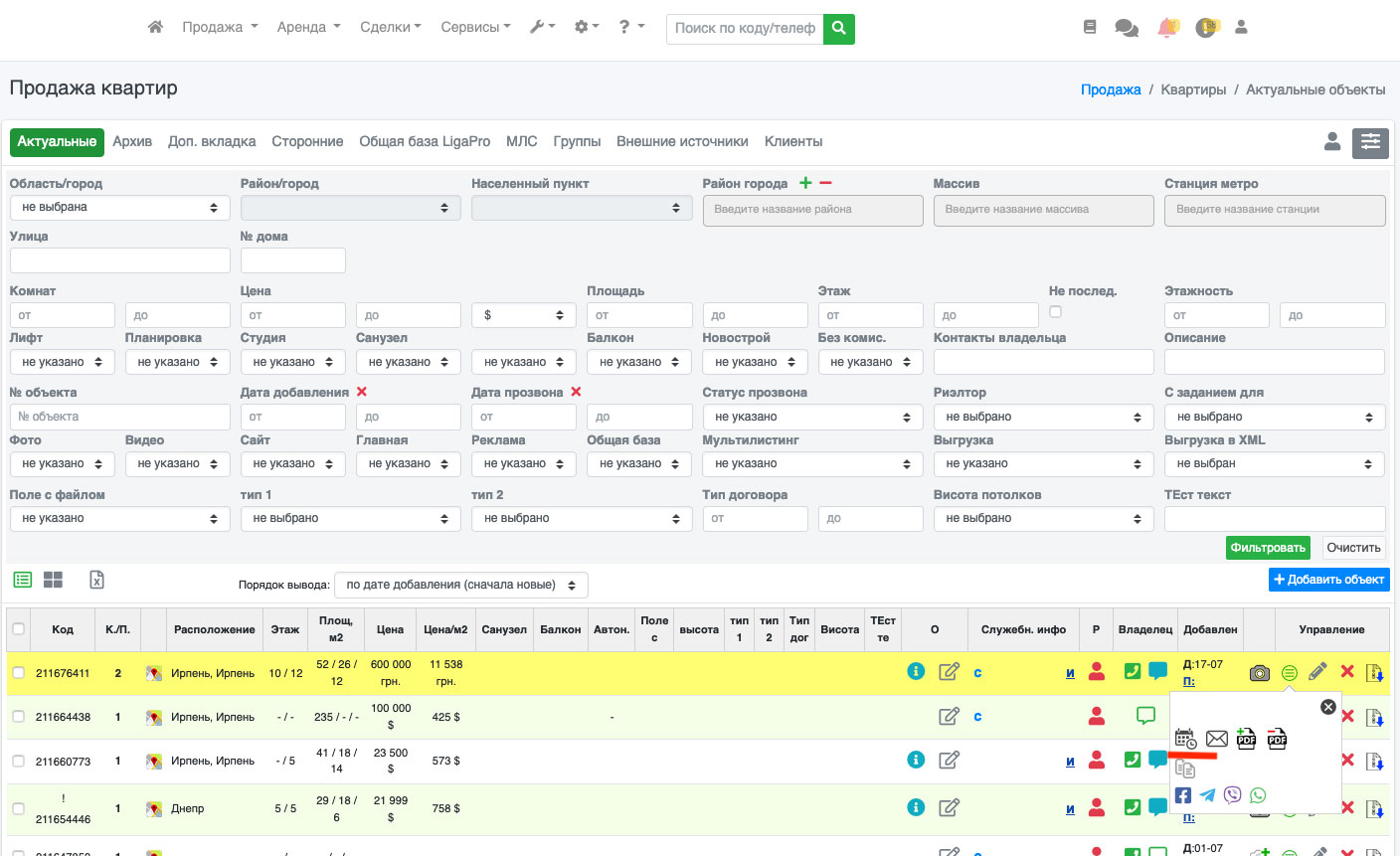The image size is (1400, 856).
Task: Click the add to PDF icon
Action: coord(1246,739)
